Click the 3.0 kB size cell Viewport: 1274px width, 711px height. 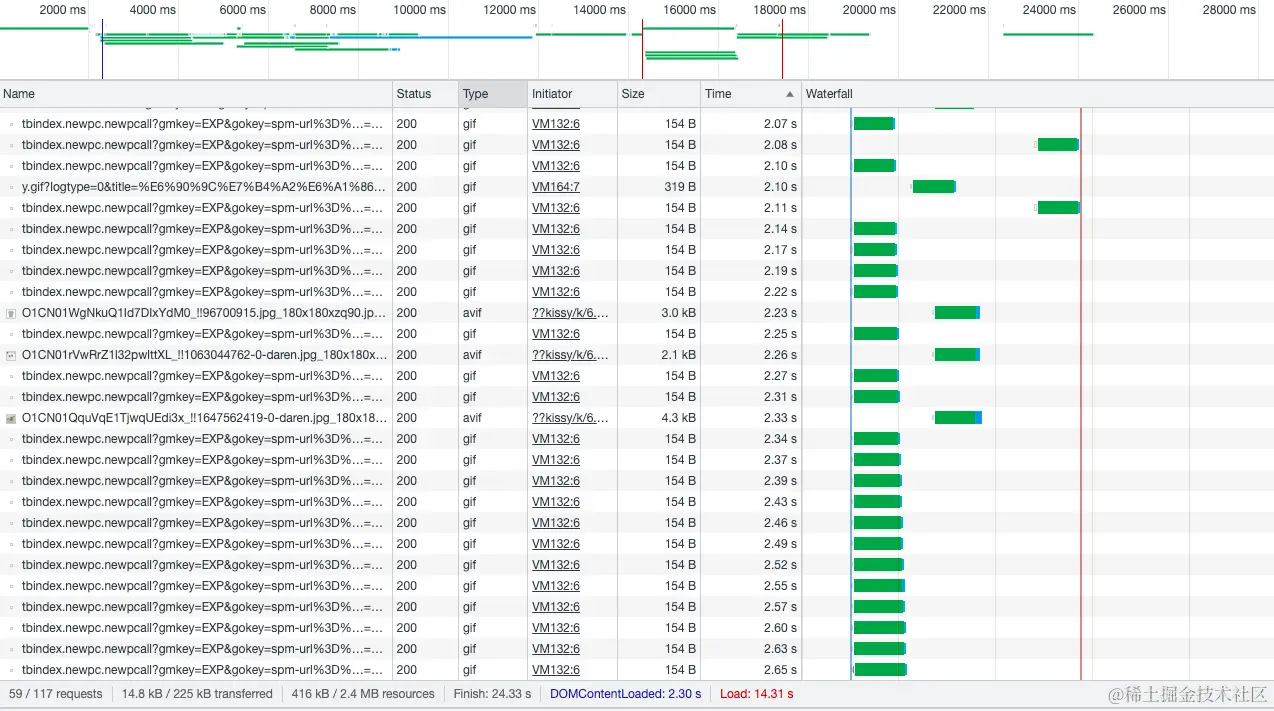[679, 313]
